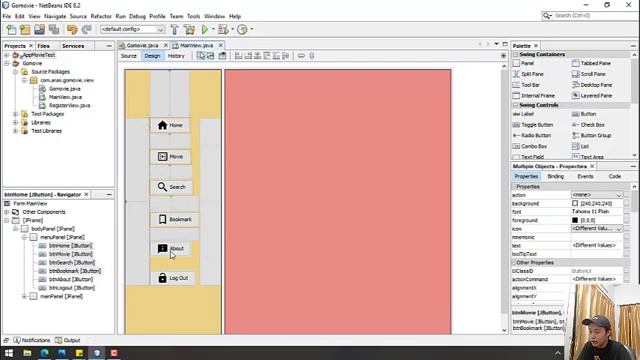The width and height of the screenshot is (640, 360).
Task: Click the foreground color swatch property
Action: (575, 220)
